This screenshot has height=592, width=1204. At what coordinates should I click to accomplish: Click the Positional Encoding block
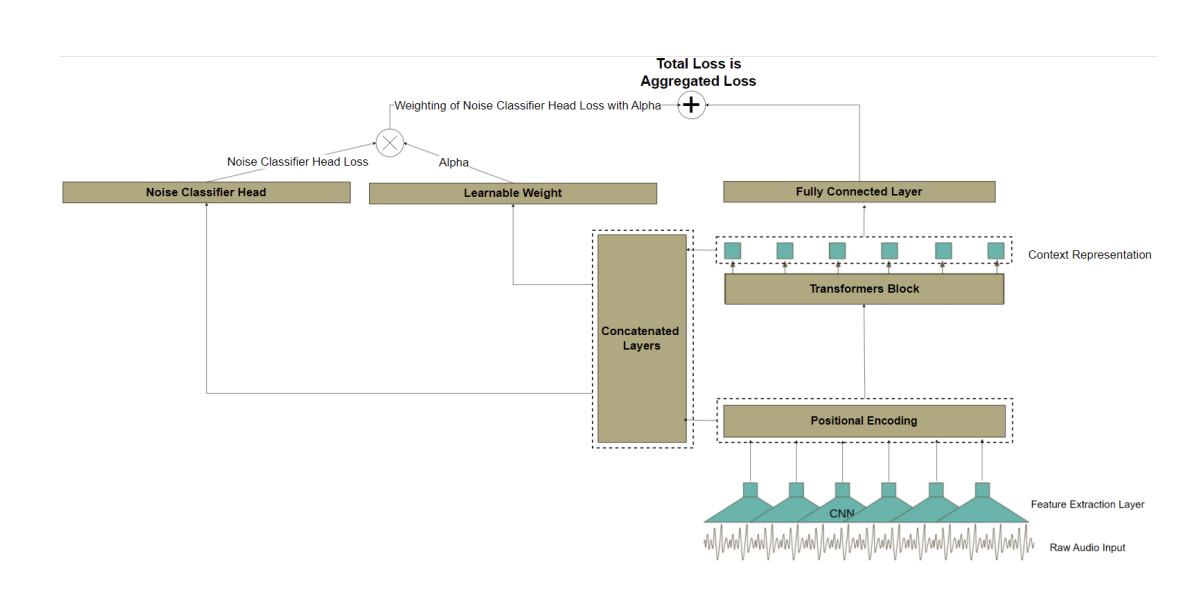click(x=863, y=421)
